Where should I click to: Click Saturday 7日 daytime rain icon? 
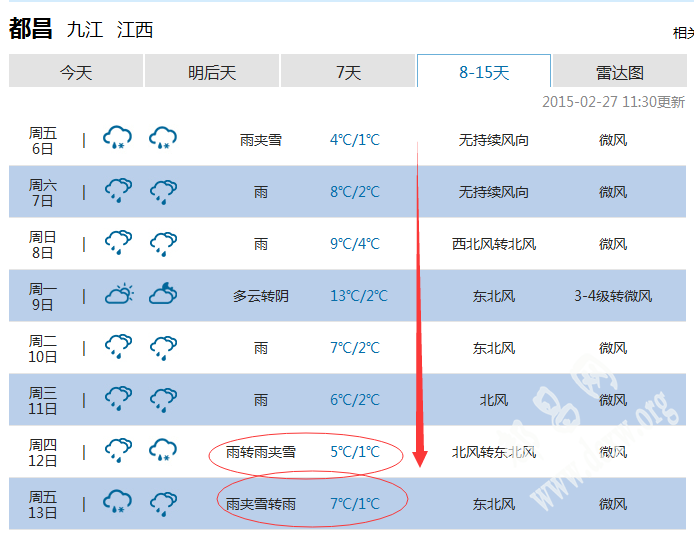click(x=119, y=191)
